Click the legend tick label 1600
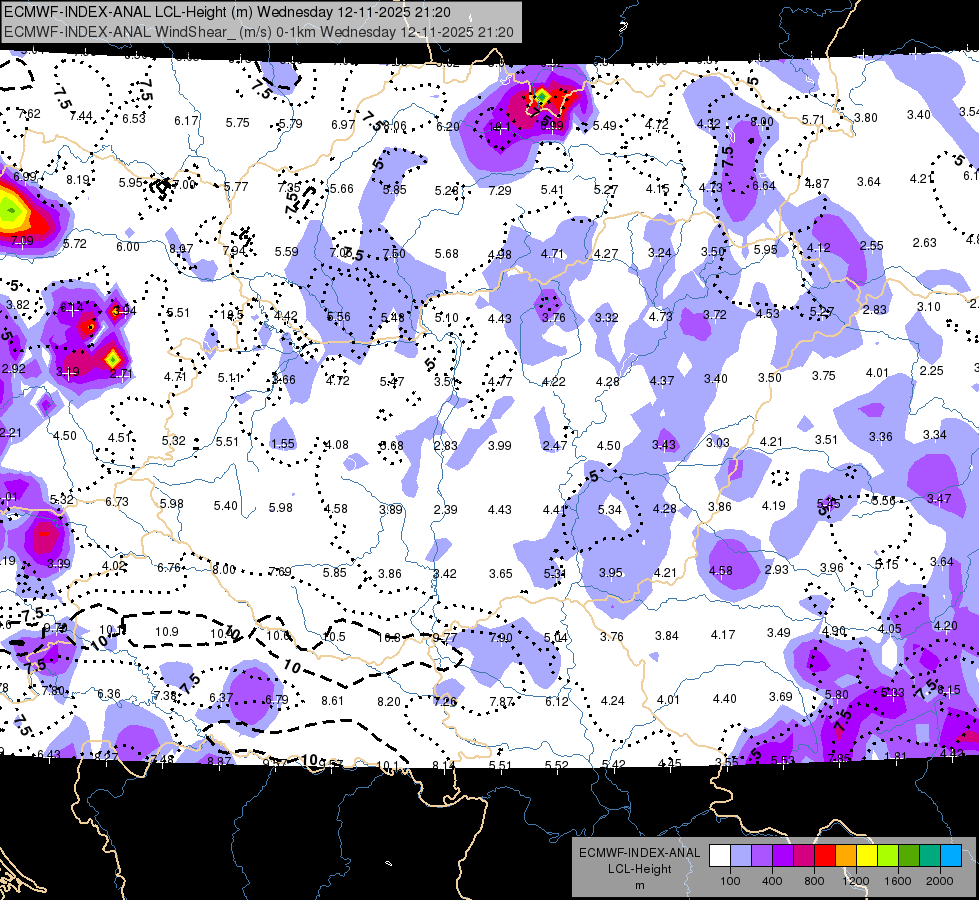 click(898, 881)
